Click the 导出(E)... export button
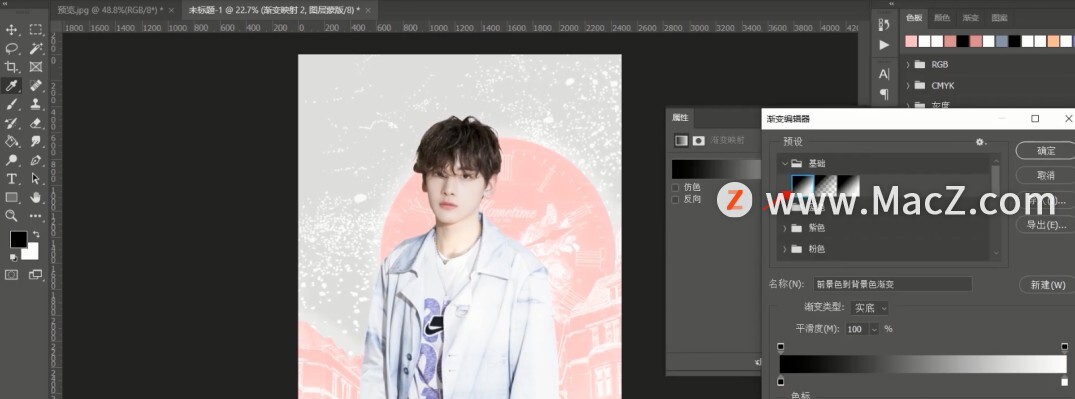 pos(1046,225)
